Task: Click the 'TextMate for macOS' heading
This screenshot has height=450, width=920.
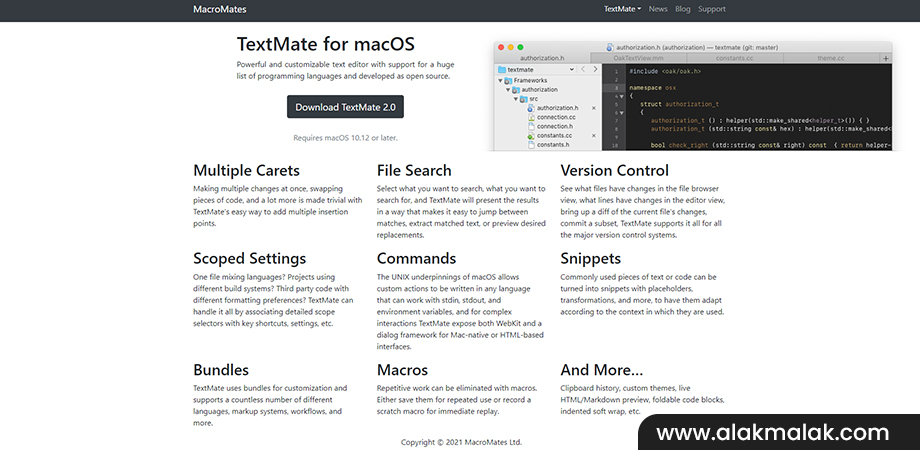Action: 326,44
